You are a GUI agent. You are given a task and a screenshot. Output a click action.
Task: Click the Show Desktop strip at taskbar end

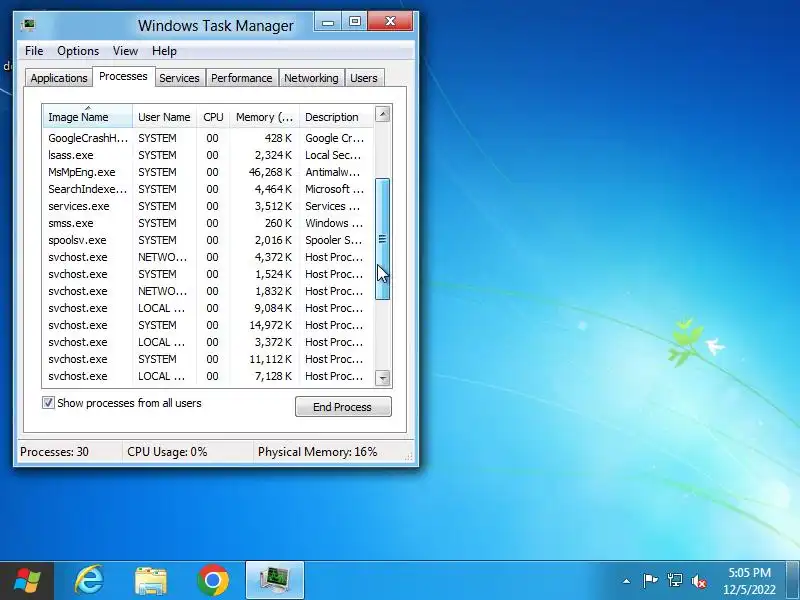pos(794,581)
